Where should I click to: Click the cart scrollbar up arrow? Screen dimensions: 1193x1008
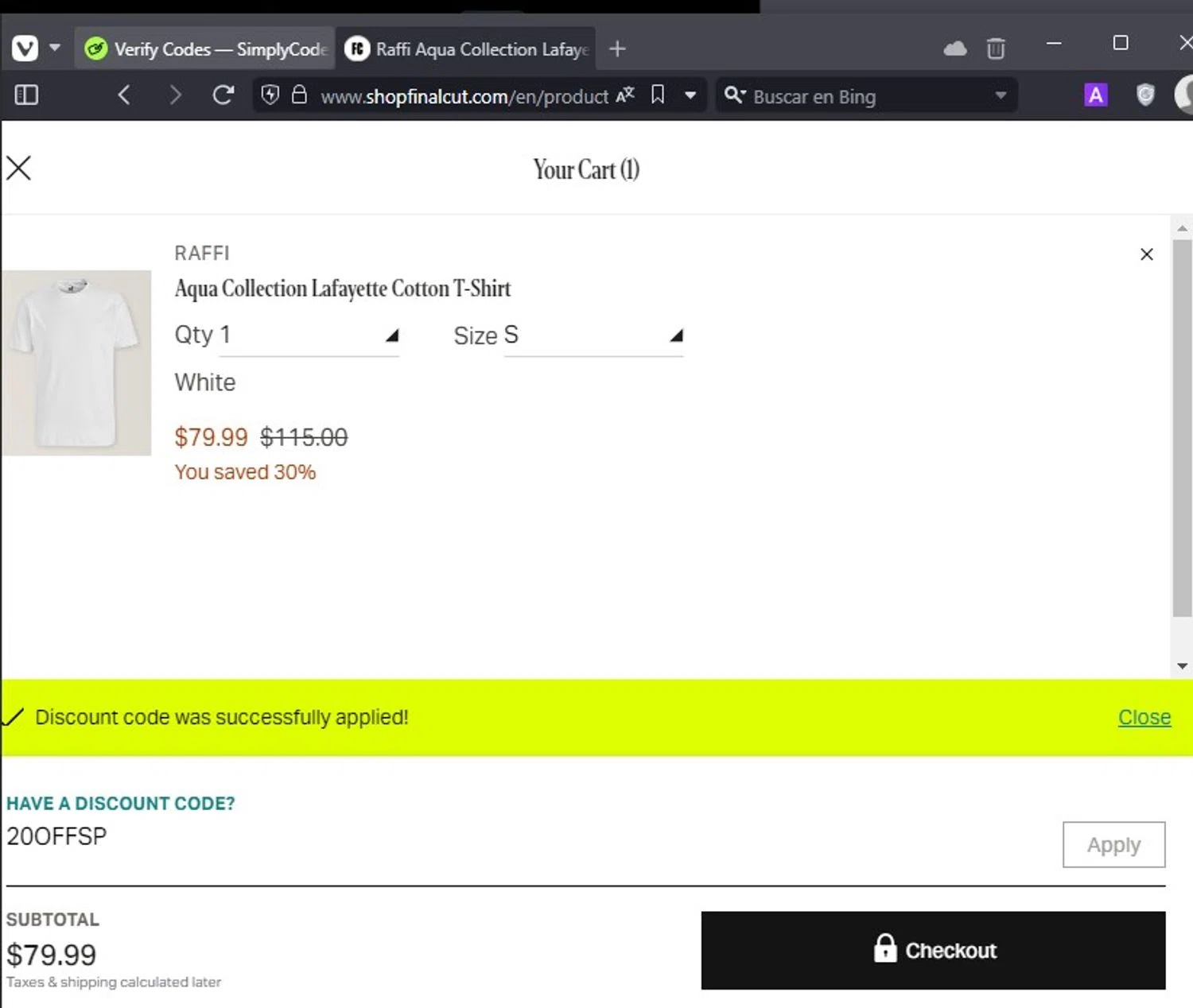tap(1182, 228)
